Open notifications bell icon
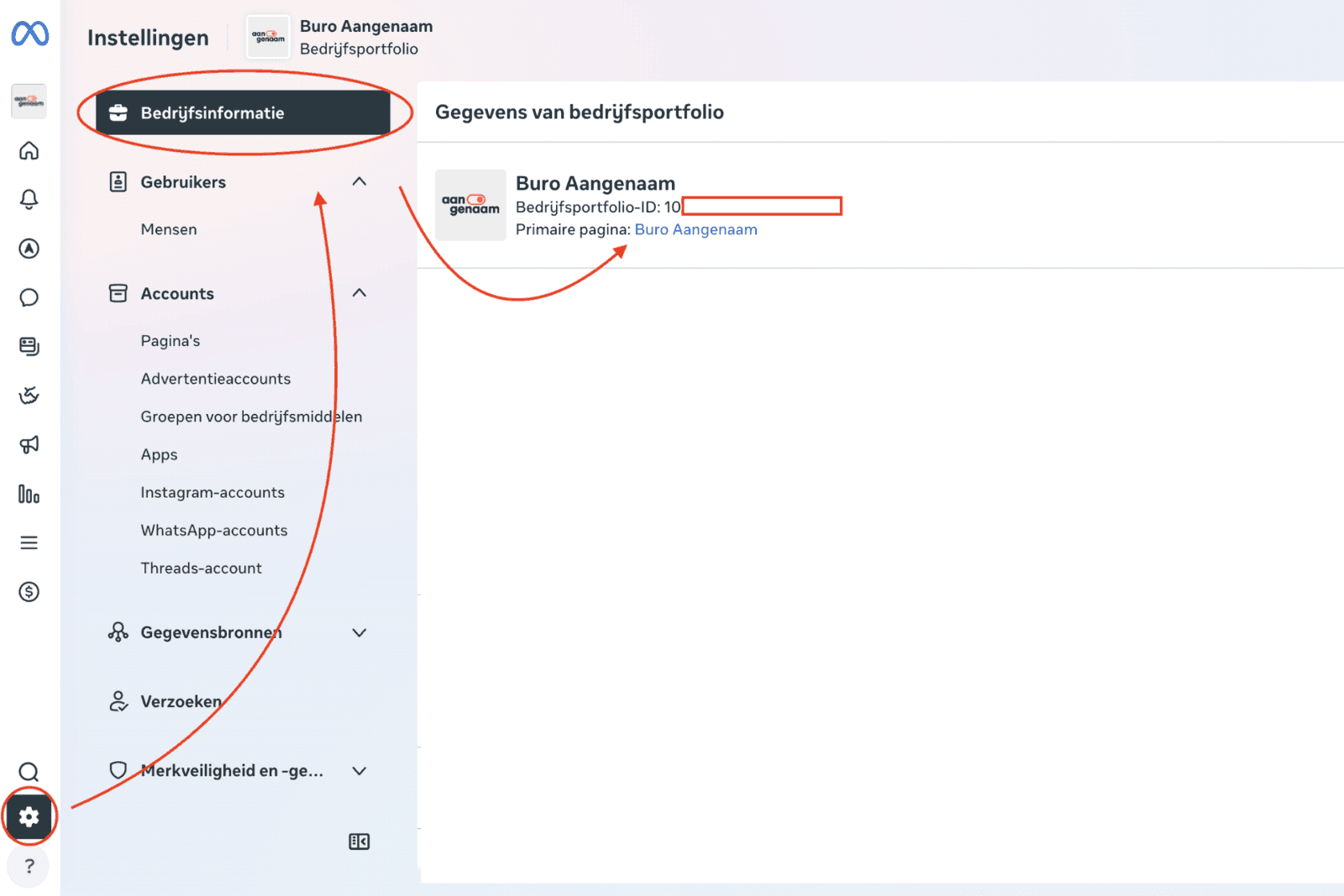The width and height of the screenshot is (1344, 896). pos(29,199)
